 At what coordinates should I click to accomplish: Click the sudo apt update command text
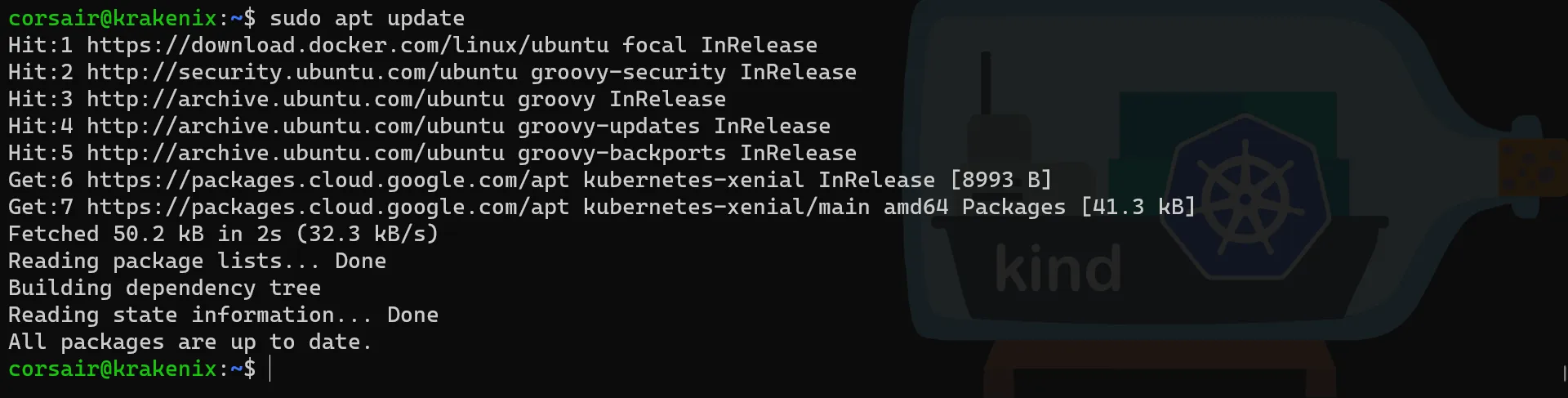coord(367,18)
